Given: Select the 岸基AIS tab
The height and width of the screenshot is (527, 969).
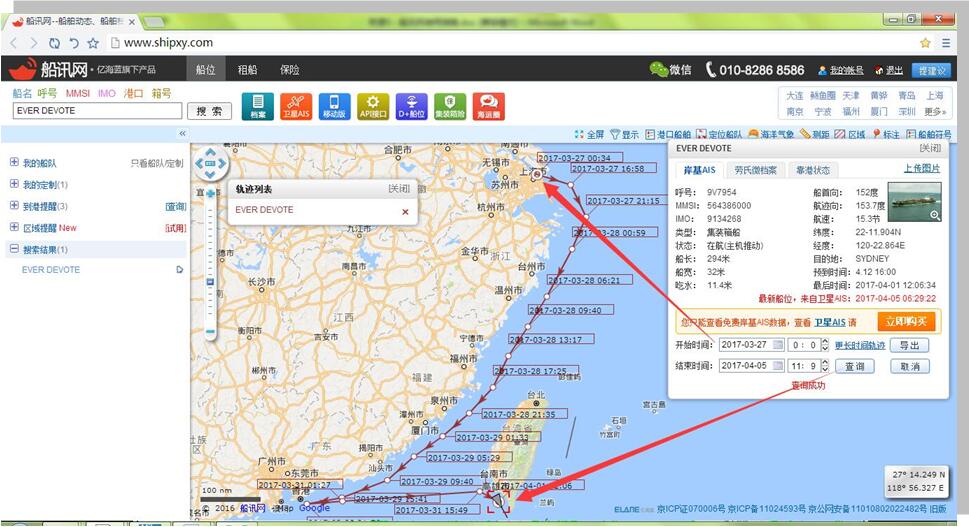Looking at the screenshot, I should point(700,170).
